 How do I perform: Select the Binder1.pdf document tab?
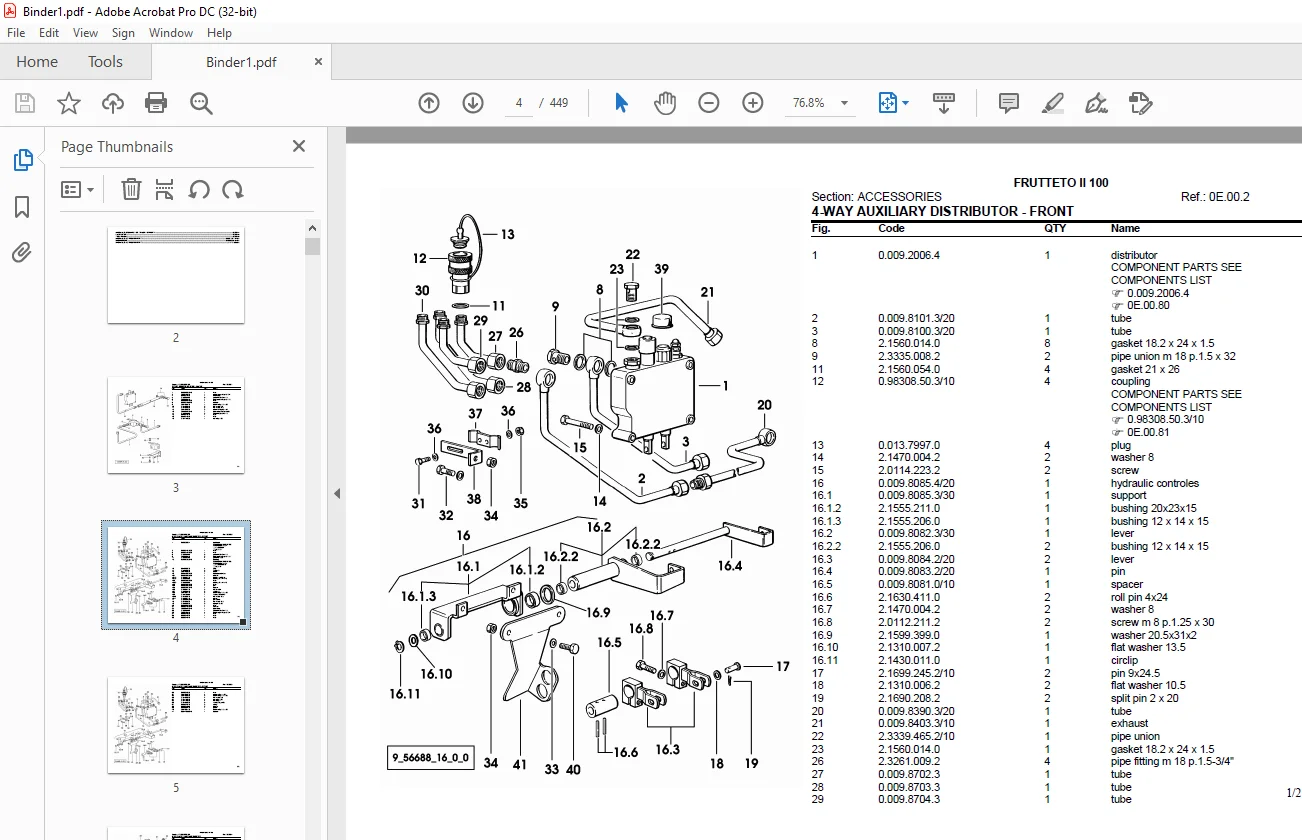(x=241, y=62)
